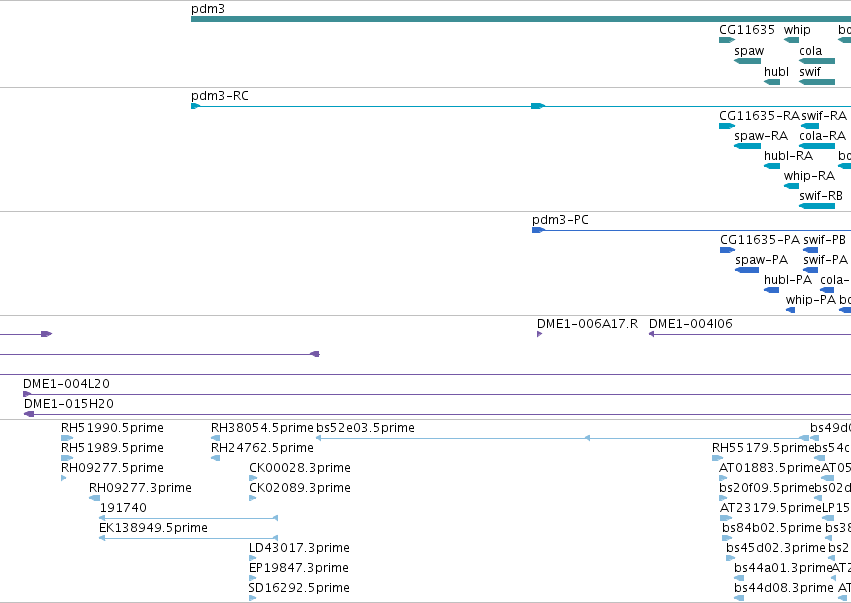Click the DME1-015H20 clone
This screenshot has height=603, width=851.
coord(437,415)
